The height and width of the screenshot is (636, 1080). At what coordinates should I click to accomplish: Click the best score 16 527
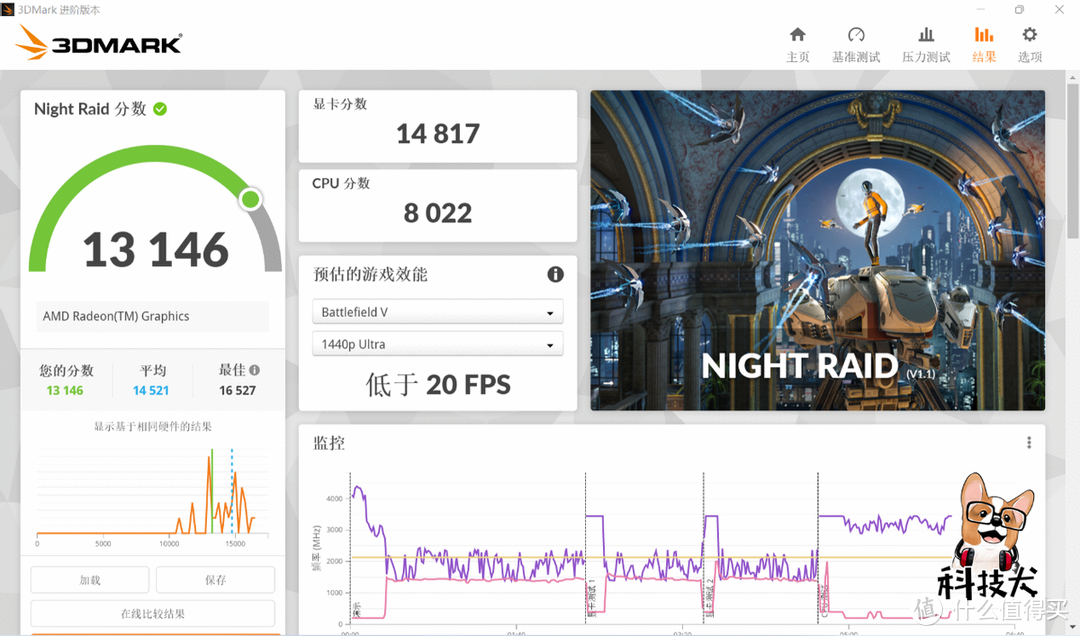[238, 391]
